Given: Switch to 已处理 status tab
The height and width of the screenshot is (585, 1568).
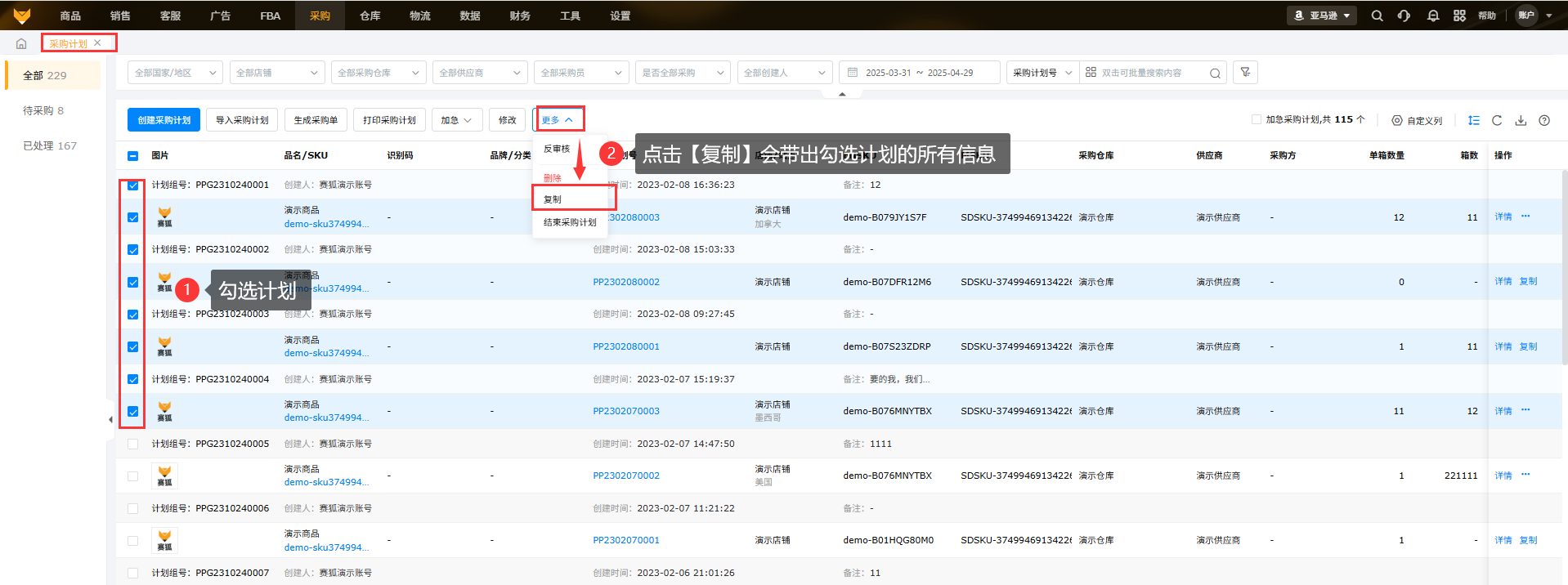Looking at the screenshot, I should pos(50,145).
